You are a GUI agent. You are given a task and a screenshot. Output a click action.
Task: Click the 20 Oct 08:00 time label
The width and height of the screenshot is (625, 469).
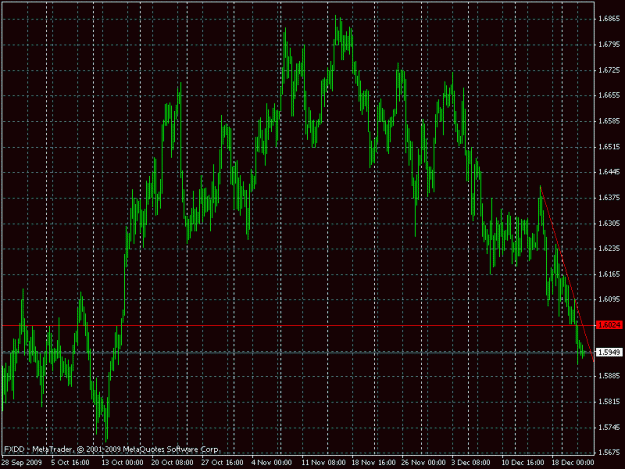click(172, 463)
